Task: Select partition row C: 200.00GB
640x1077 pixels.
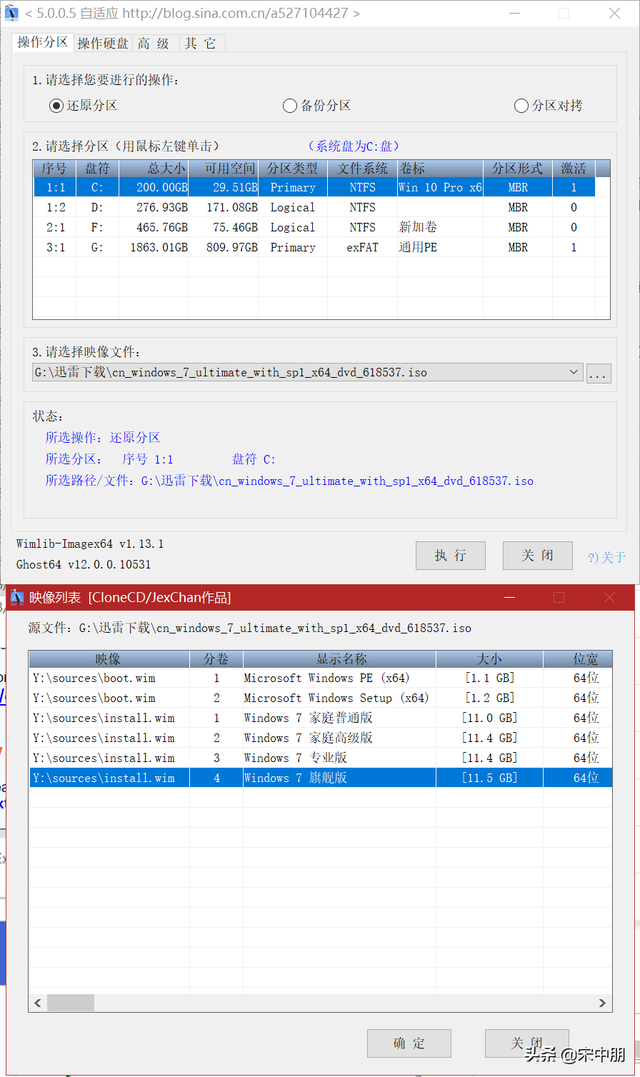Action: [314, 188]
